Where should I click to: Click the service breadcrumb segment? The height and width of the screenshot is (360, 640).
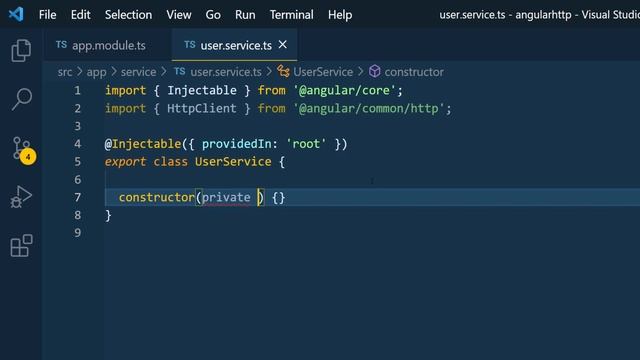point(138,72)
